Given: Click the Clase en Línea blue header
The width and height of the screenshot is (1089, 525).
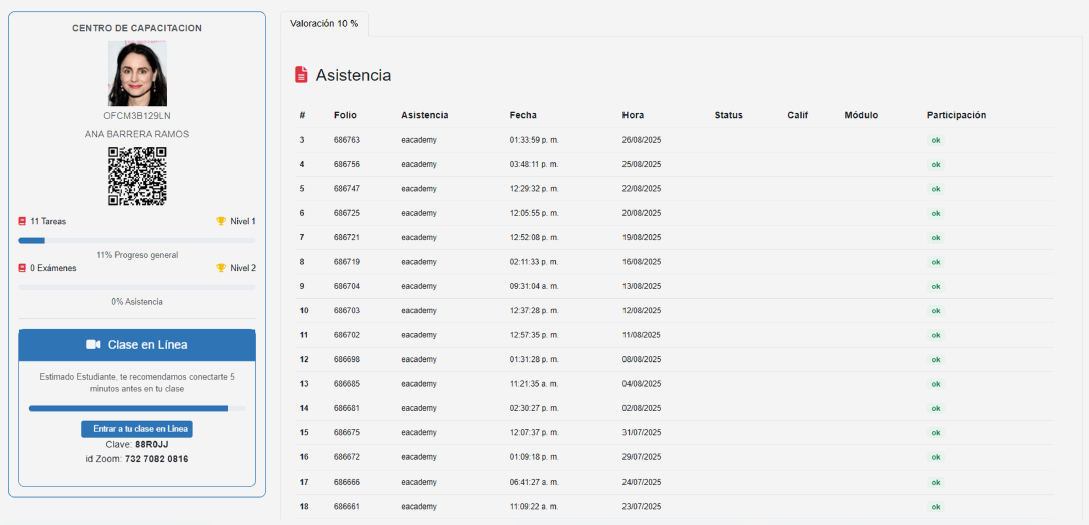Looking at the screenshot, I should [137, 345].
